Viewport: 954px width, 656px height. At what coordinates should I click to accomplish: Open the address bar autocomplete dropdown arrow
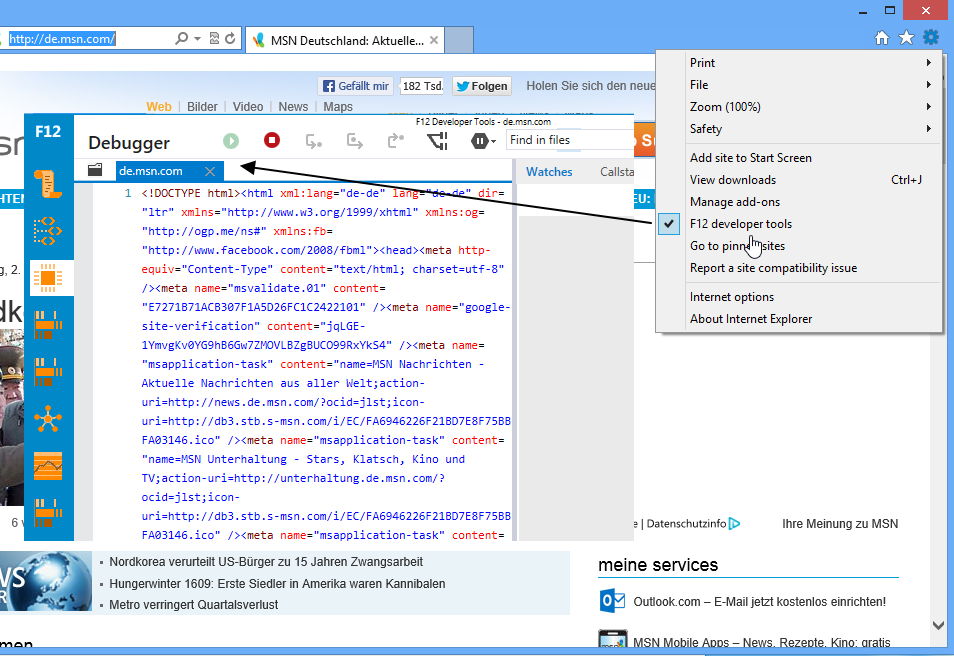click(x=197, y=39)
